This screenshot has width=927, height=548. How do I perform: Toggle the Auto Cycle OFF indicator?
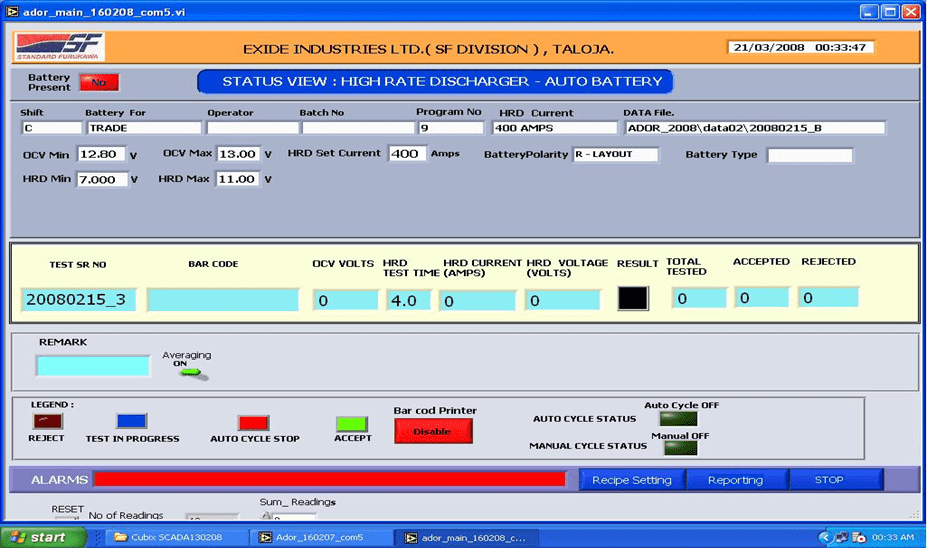tap(679, 419)
